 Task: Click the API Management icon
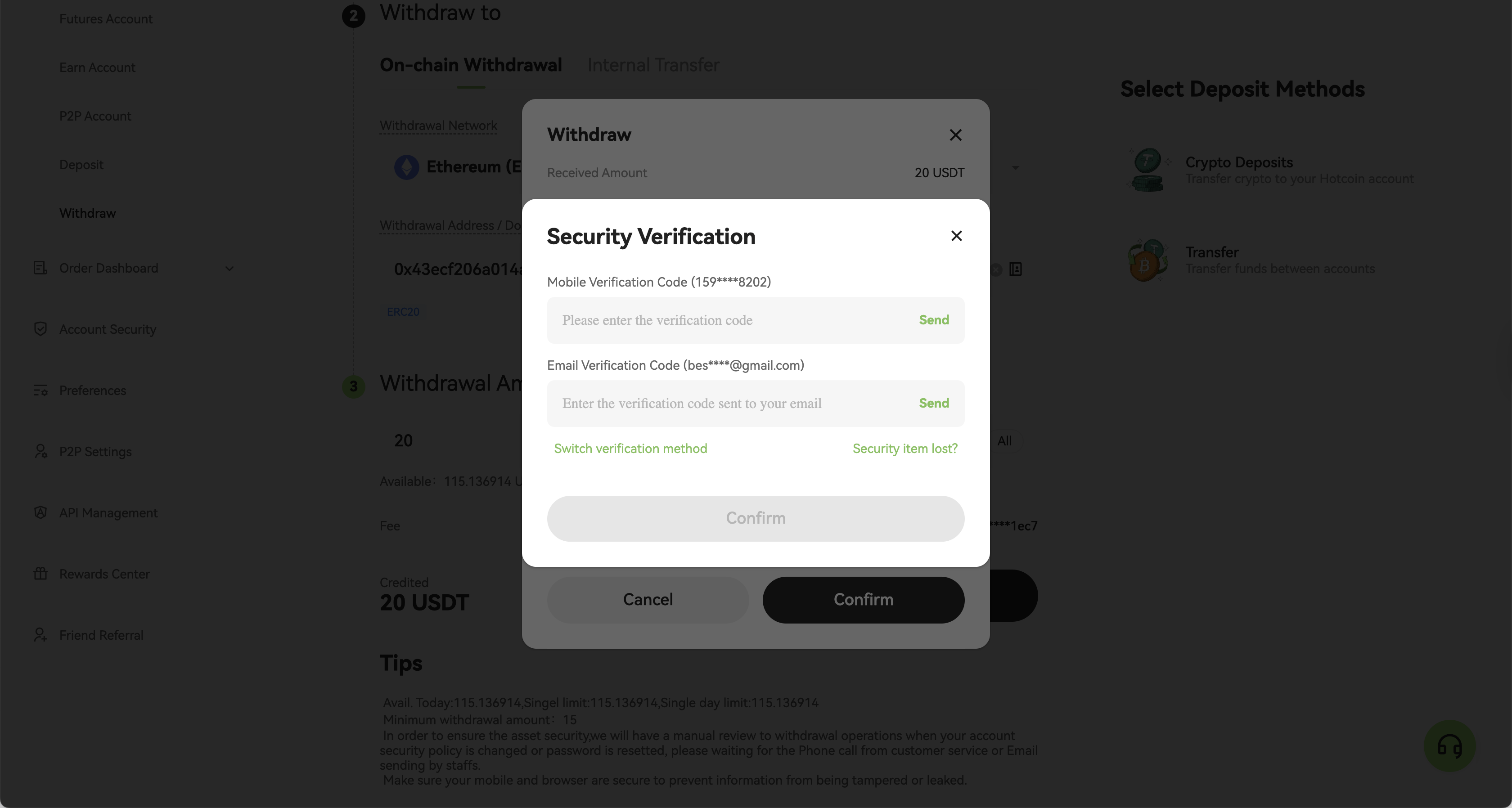[40, 513]
